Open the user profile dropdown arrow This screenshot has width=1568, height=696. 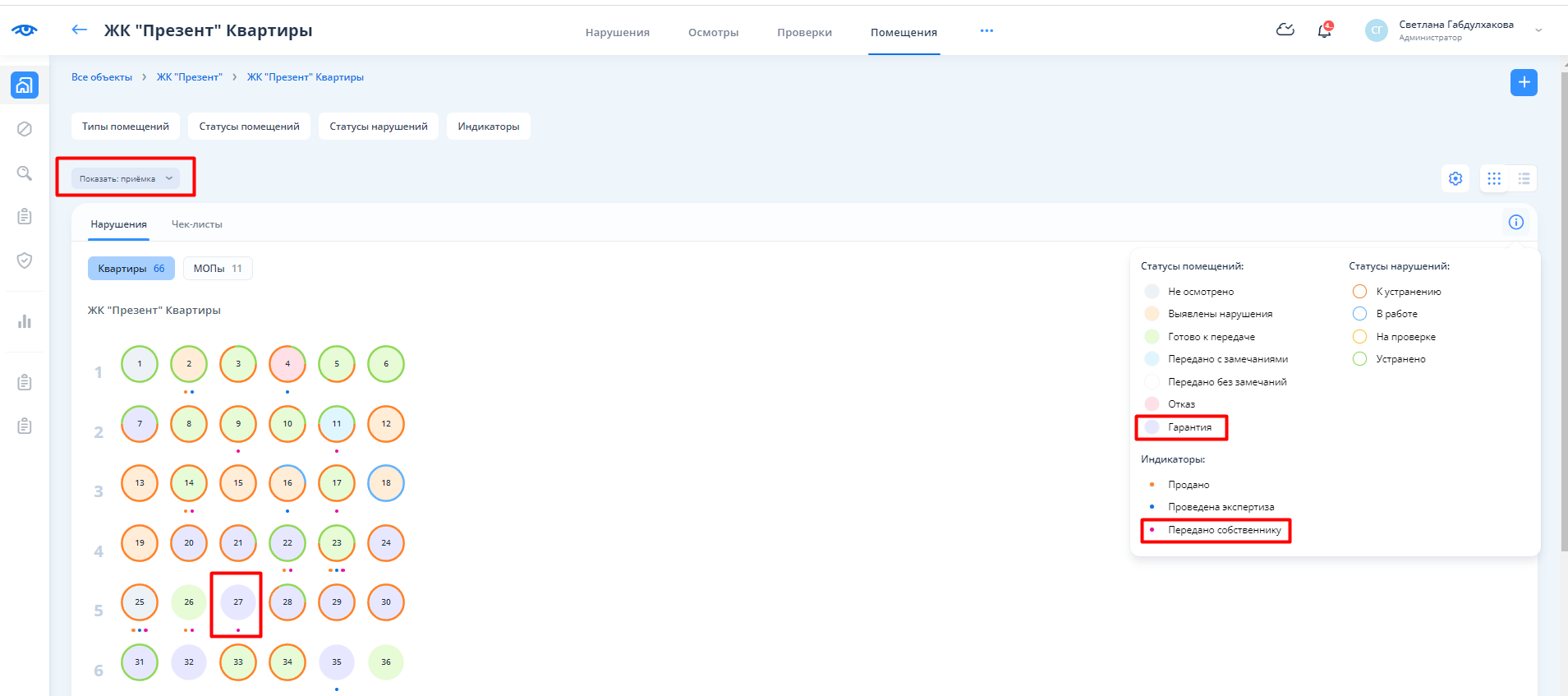point(1538,30)
